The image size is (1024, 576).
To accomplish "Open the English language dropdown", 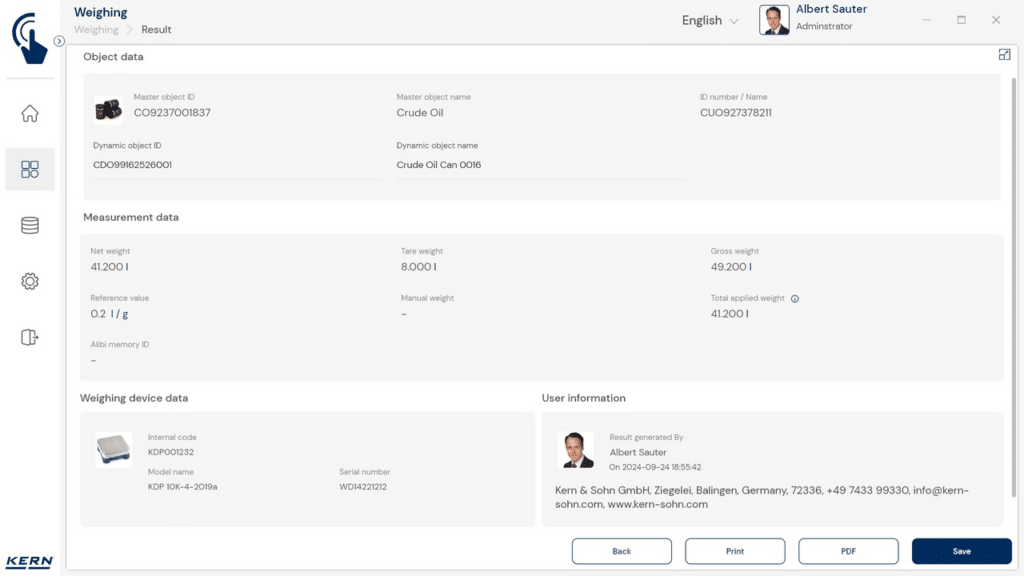I will pos(710,21).
